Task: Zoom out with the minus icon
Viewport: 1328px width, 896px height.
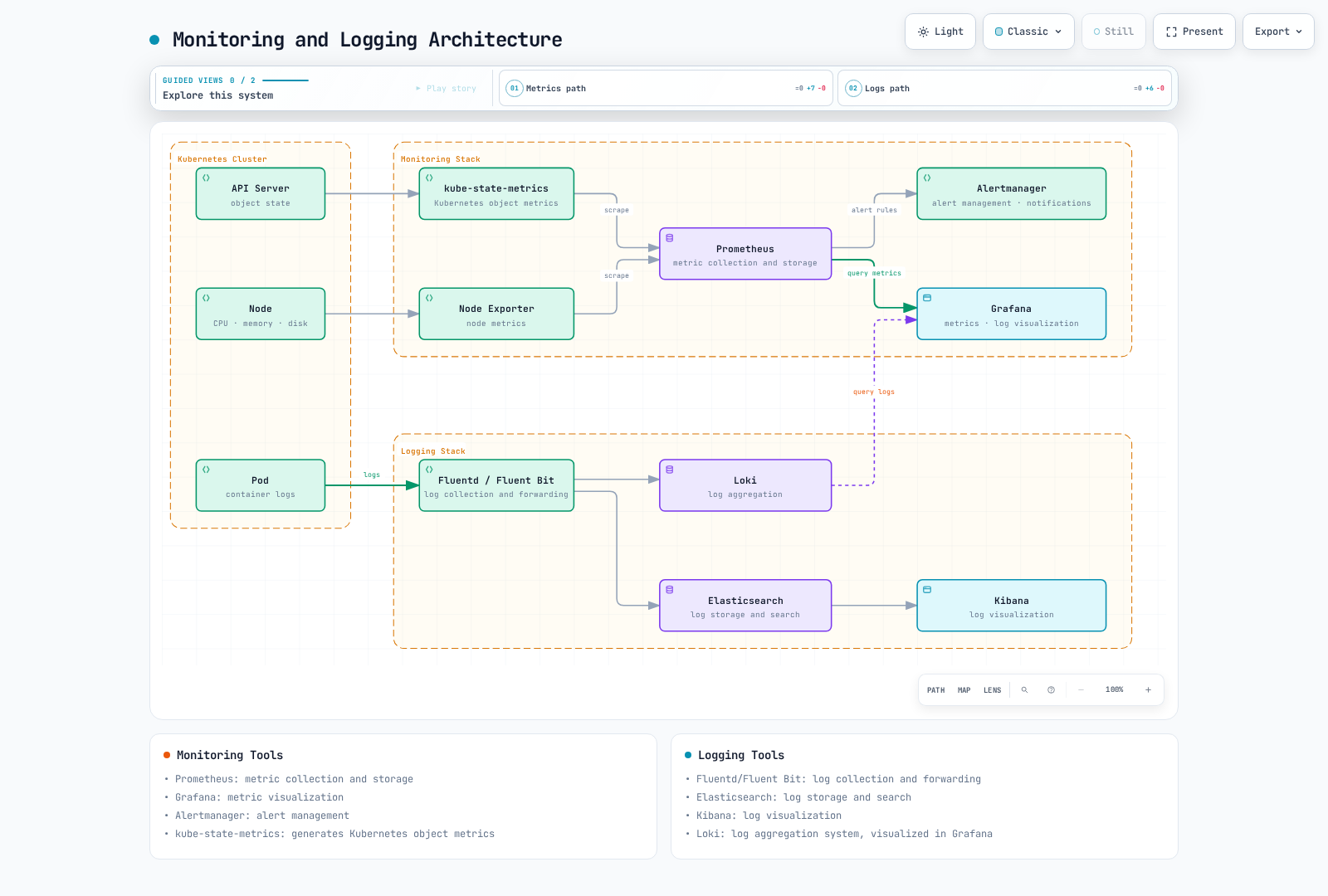Action: (1081, 690)
